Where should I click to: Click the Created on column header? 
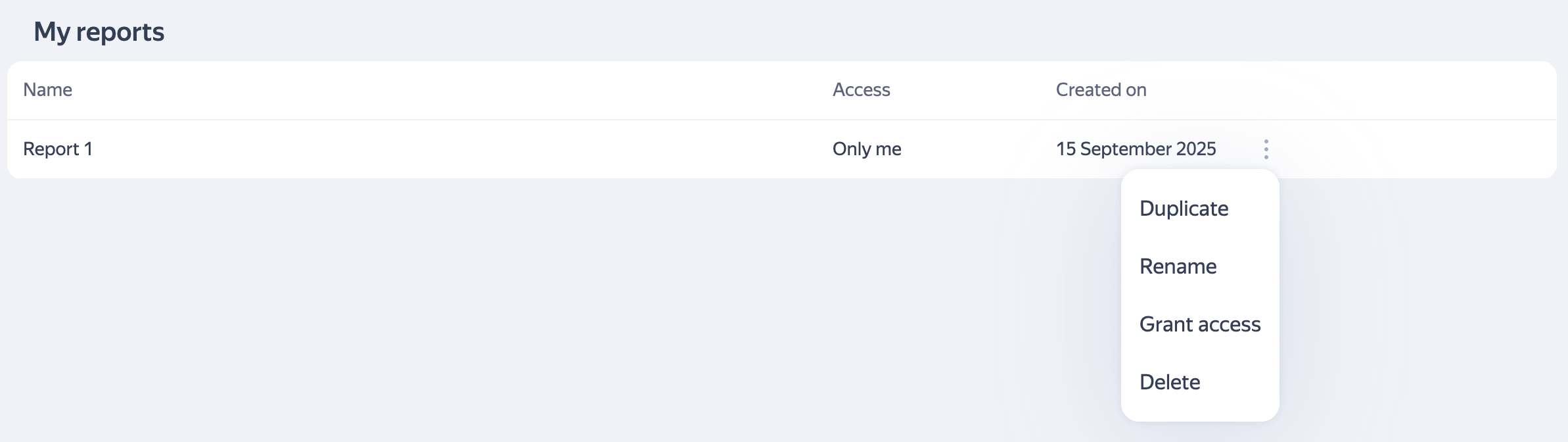[x=1101, y=90]
